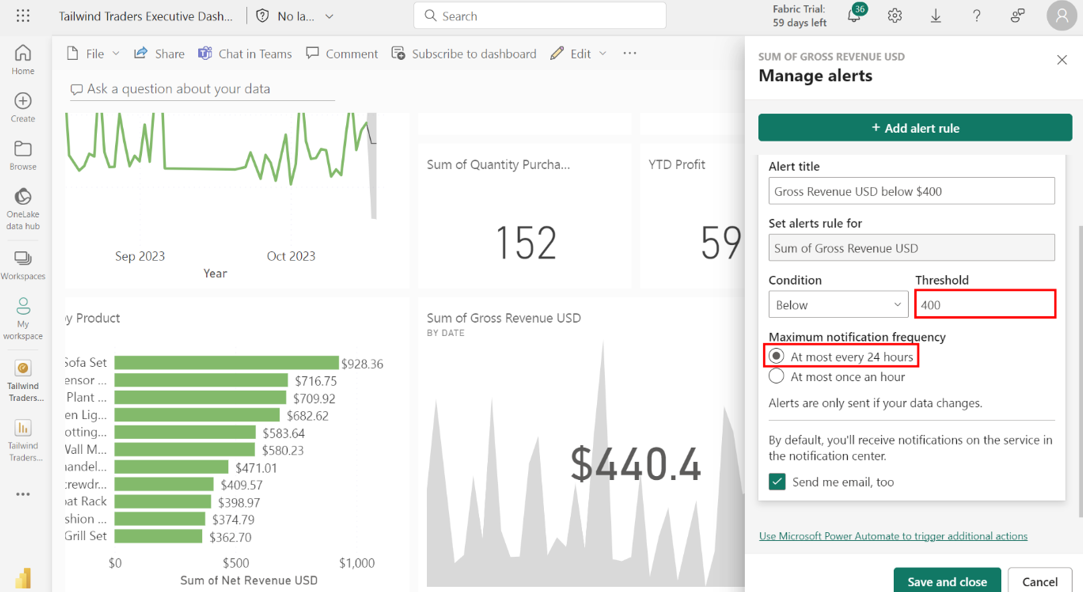Screen dimensions: 1083x592
Task: Open the Microsoft Power Automate link
Action: coord(893,536)
